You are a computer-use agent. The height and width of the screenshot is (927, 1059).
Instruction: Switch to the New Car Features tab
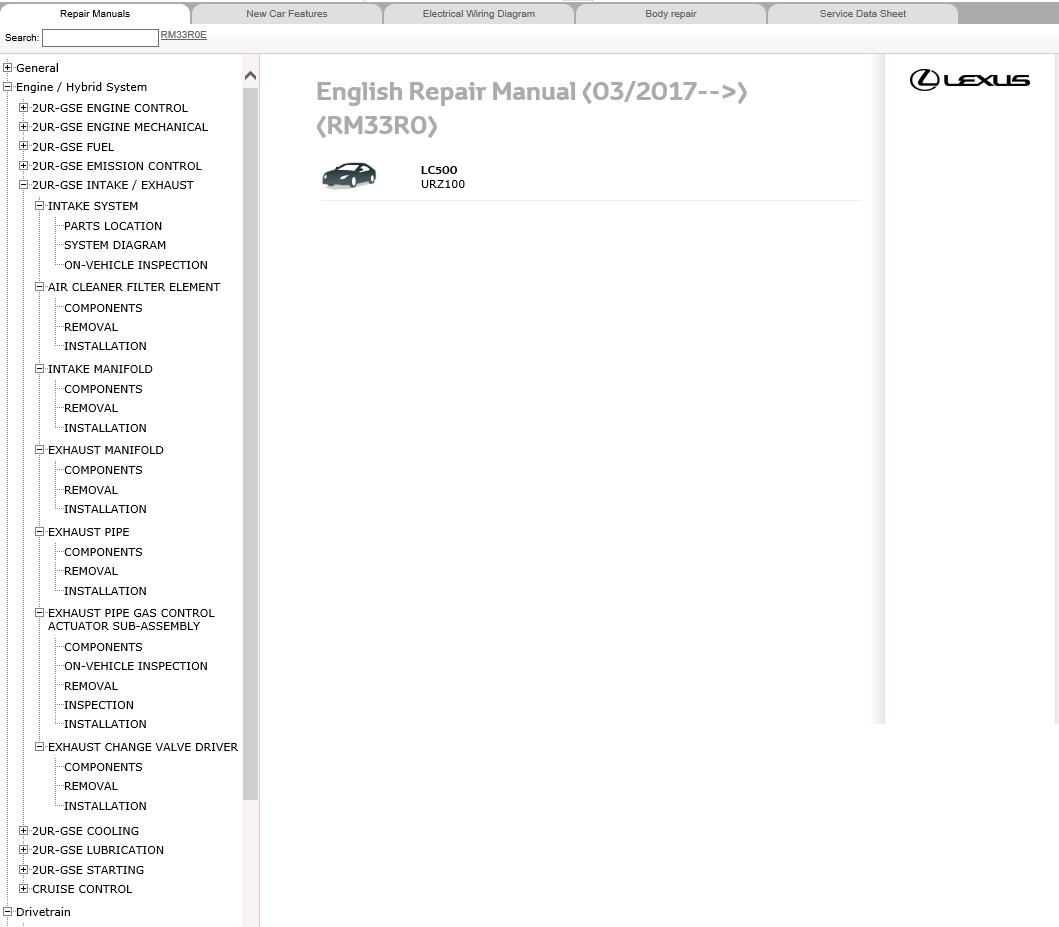point(286,14)
